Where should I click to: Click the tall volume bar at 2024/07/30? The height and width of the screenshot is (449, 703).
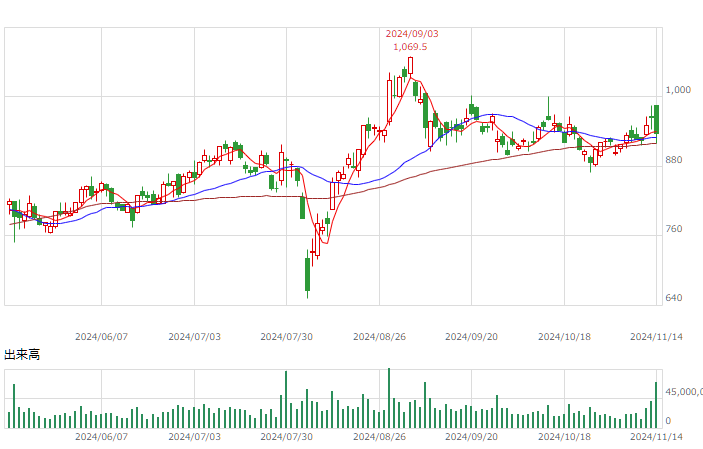point(286,399)
